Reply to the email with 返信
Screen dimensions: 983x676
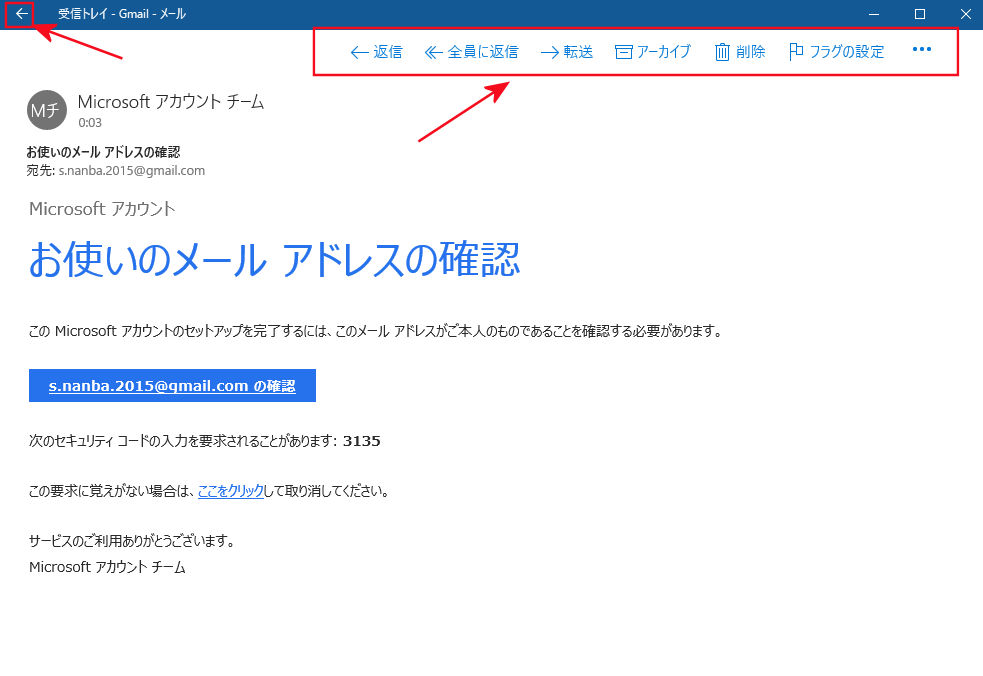pos(376,51)
